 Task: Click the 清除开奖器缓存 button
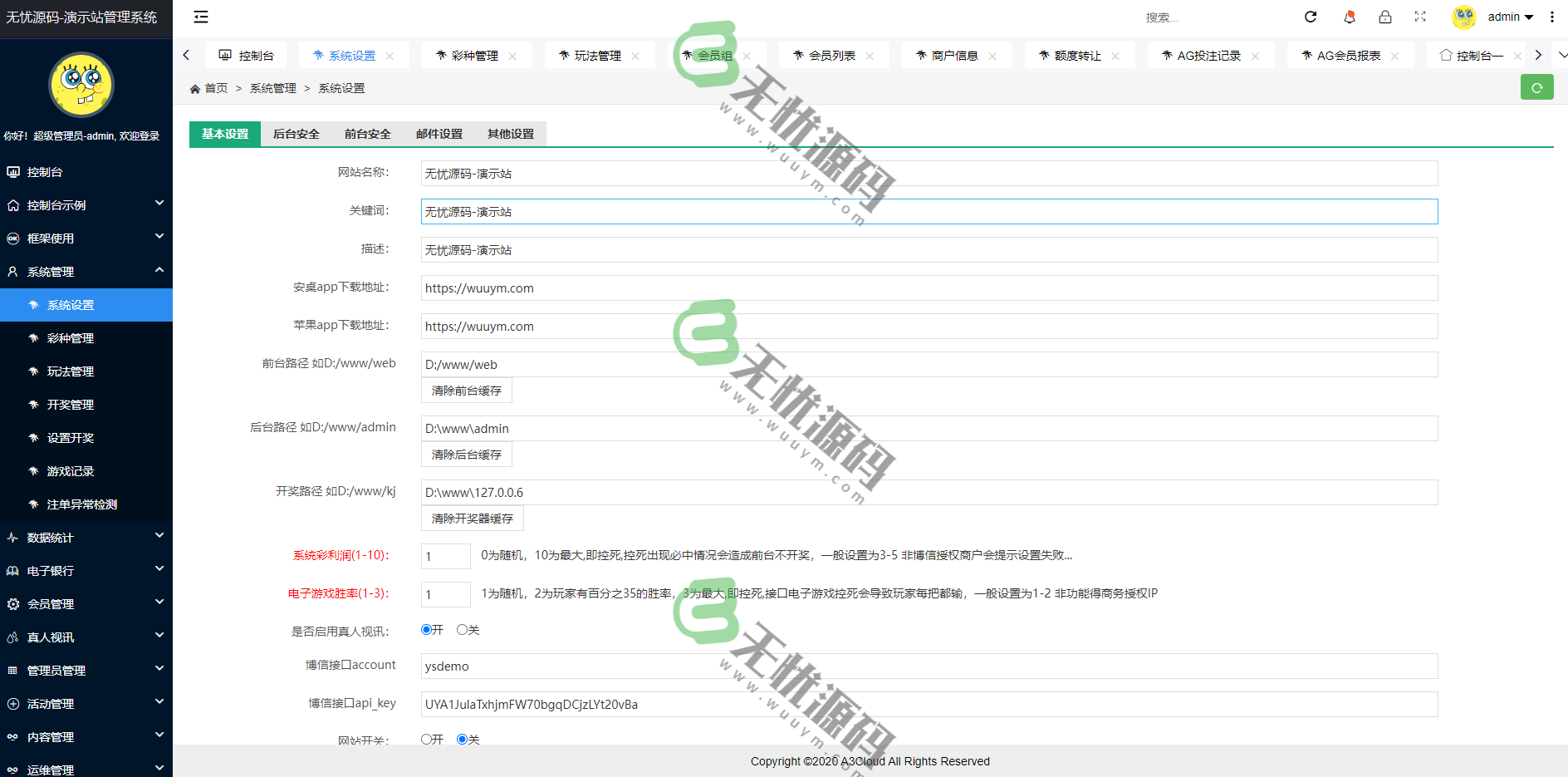472,518
